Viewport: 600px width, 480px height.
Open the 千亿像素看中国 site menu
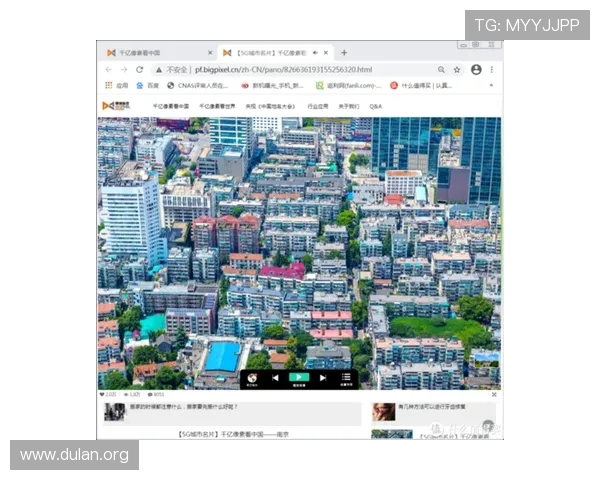tap(171, 106)
